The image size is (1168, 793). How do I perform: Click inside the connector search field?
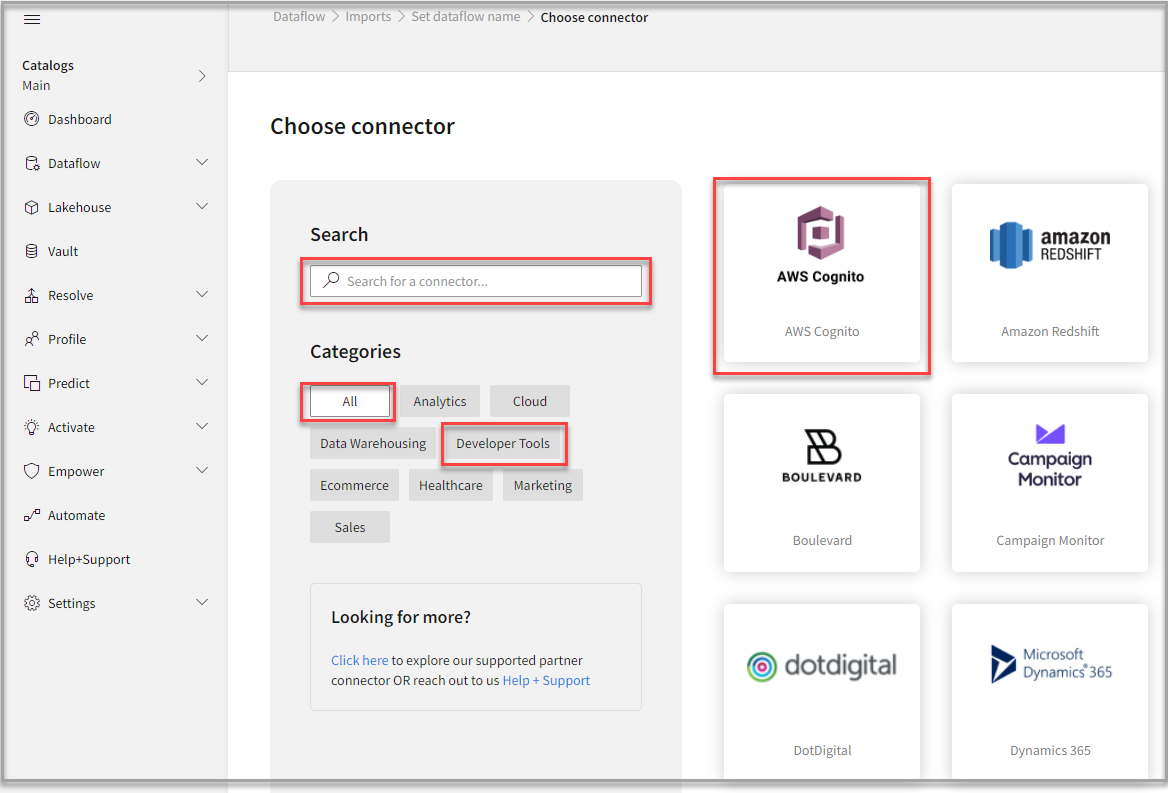[480, 280]
